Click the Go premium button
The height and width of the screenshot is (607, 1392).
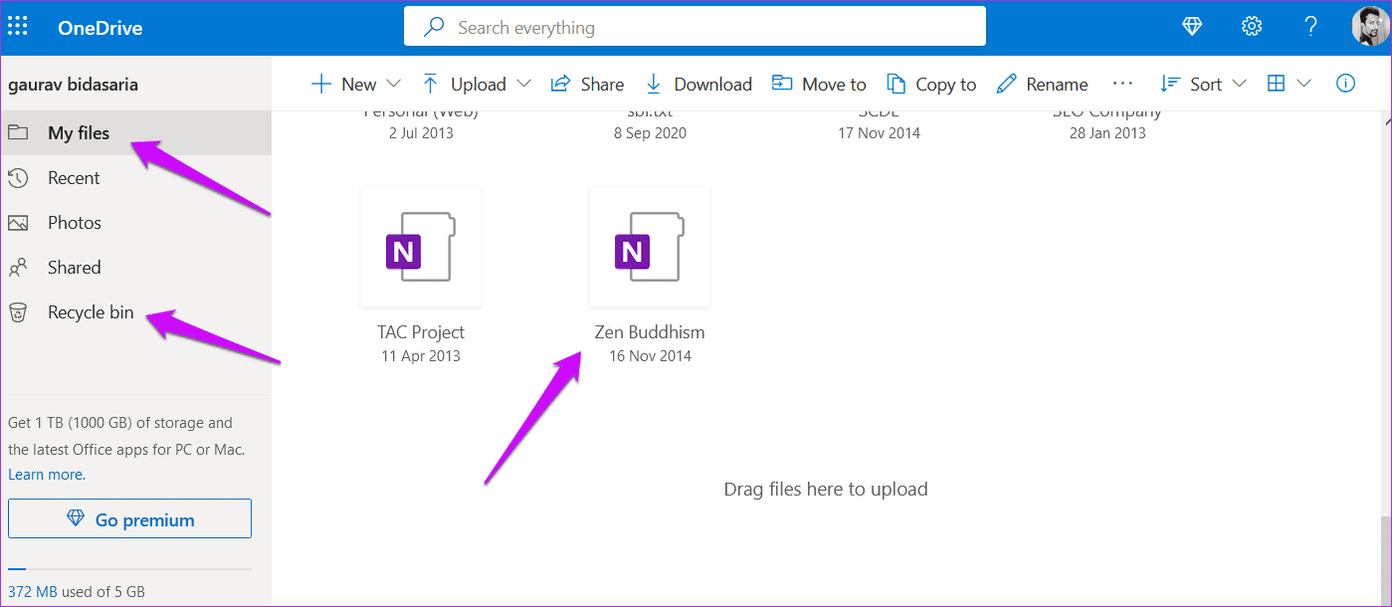point(130,519)
